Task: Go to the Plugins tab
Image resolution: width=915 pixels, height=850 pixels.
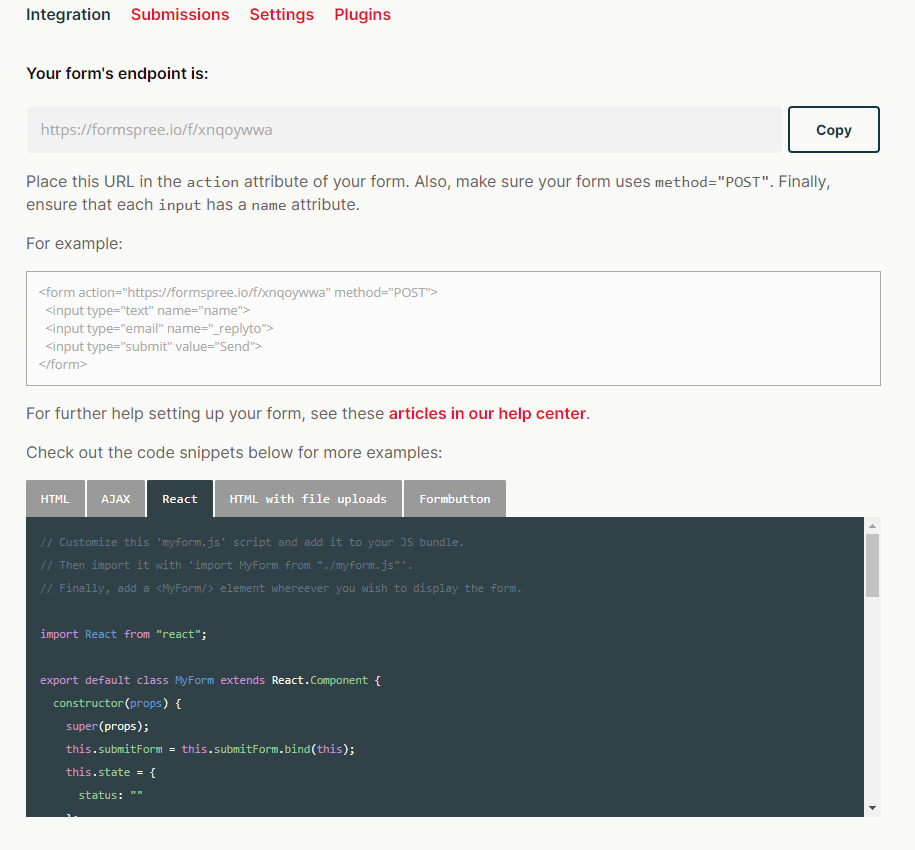Action: point(362,15)
